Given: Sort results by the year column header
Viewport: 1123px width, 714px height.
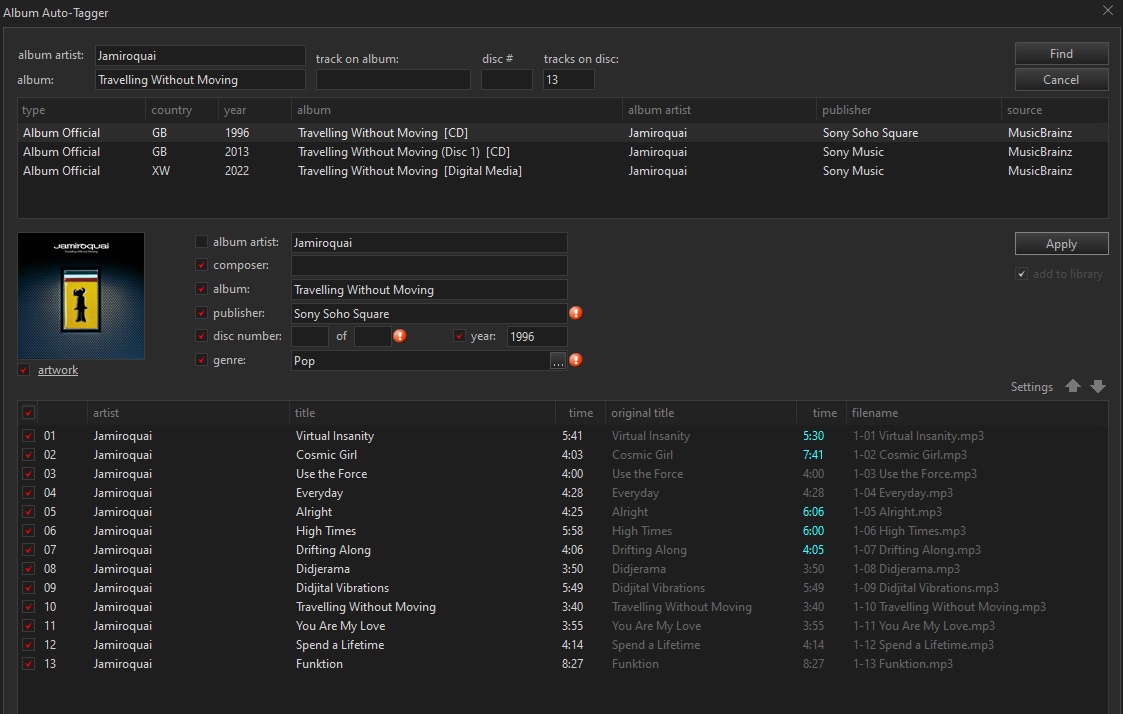Looking at the screenshot, I should tap(235, 110).
